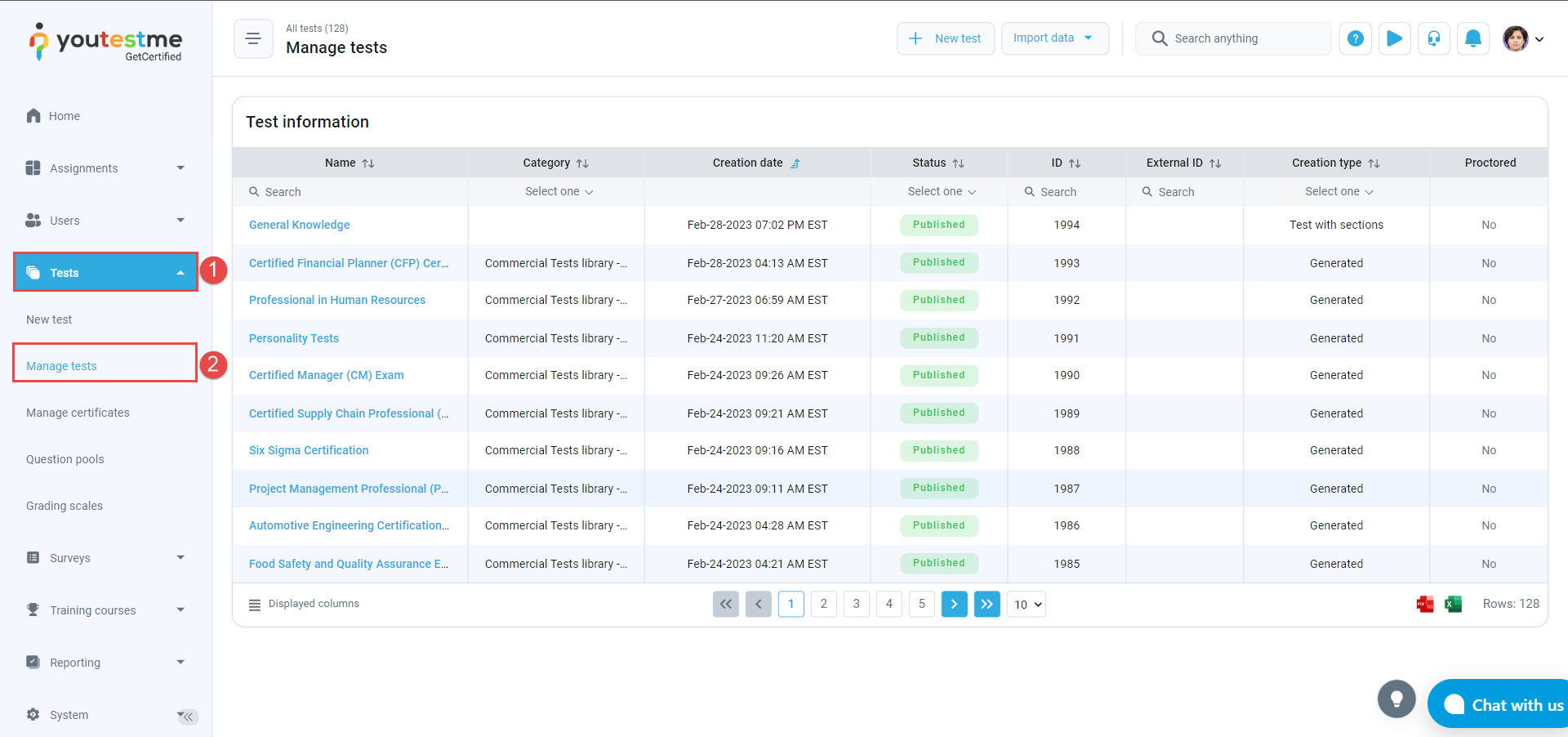
Task: Open rows per page dropdown
Action: [x=1027, y=605]
